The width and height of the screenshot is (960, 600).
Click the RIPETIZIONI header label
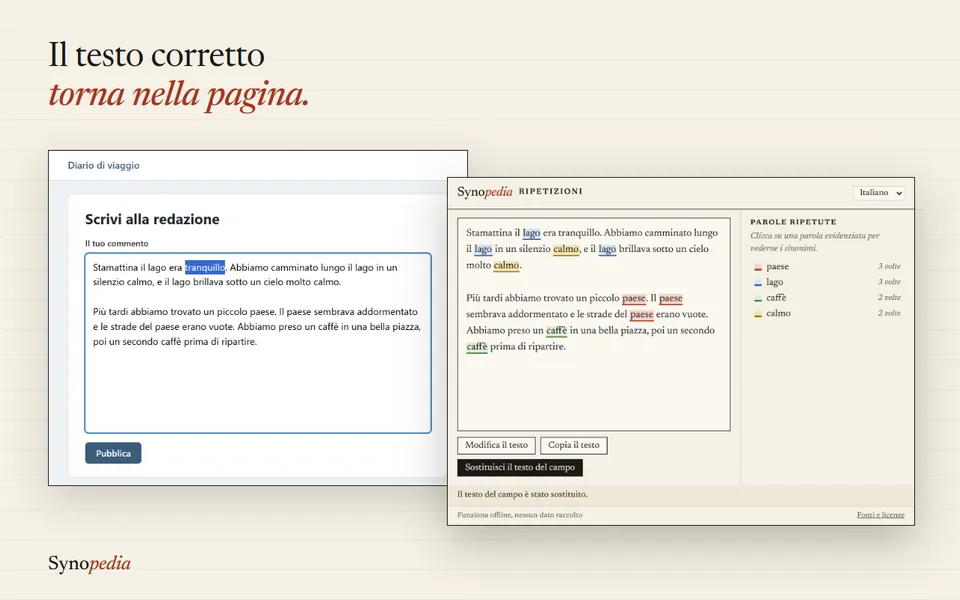550,192
